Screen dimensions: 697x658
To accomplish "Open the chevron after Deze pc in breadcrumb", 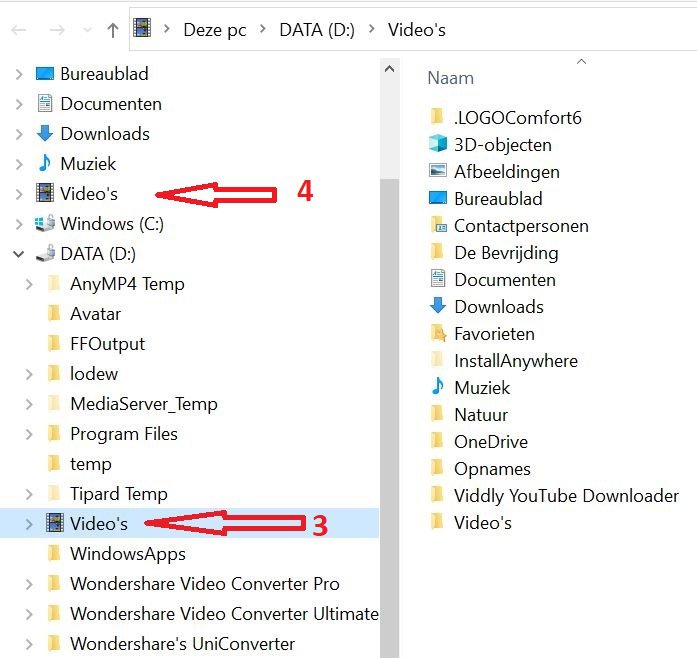I will [x=263, y=29].
